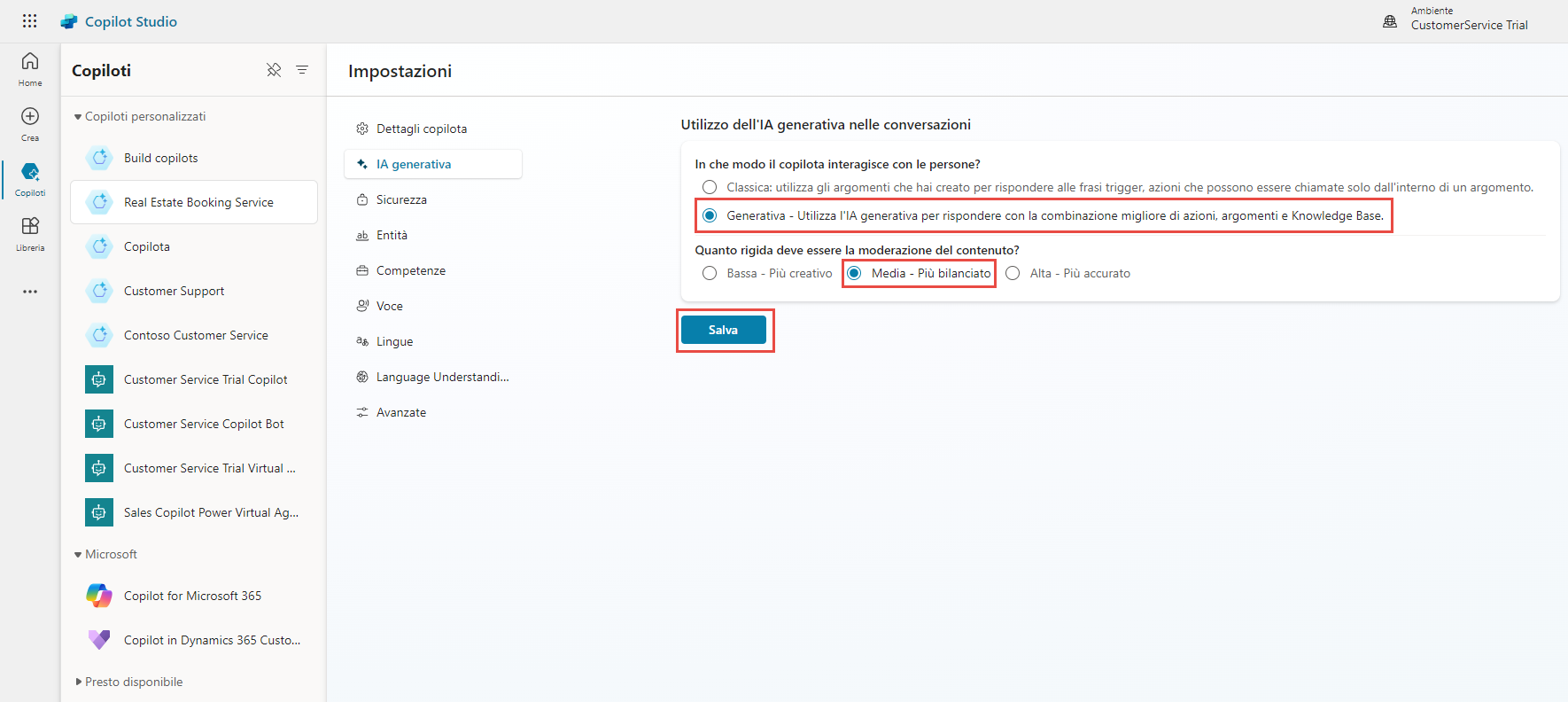Choose Media - Più bilanciato moderation
This screenshot has height=702, width=1568.
(854, 273)
